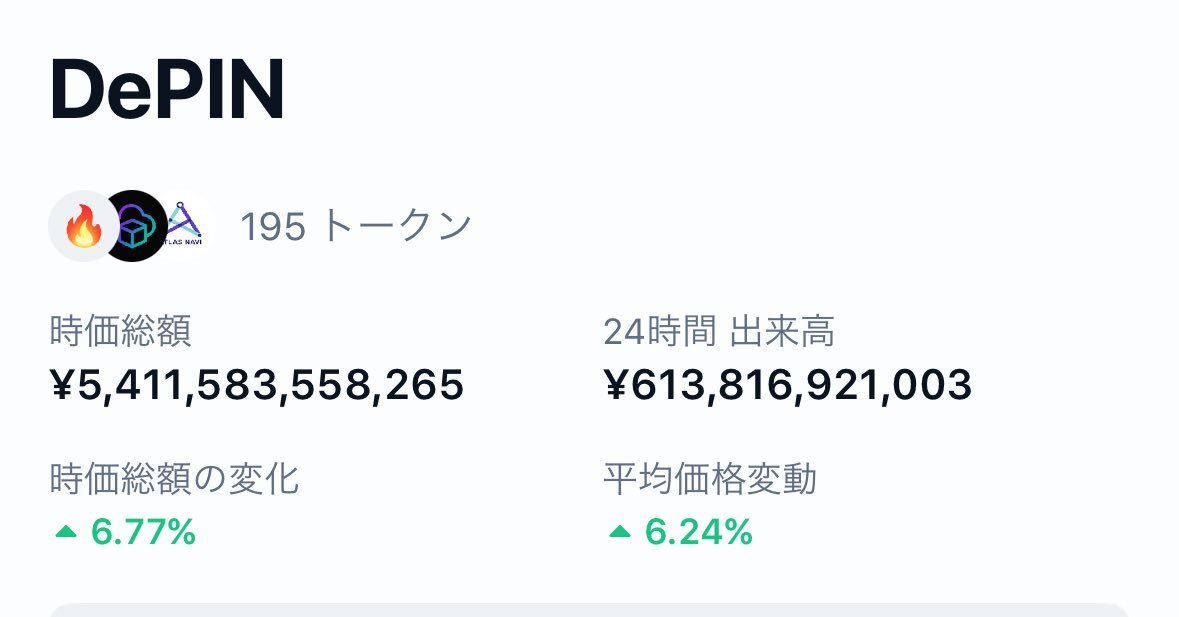Click the gray rounded panel at bottom edge

[x=590, y=609]
